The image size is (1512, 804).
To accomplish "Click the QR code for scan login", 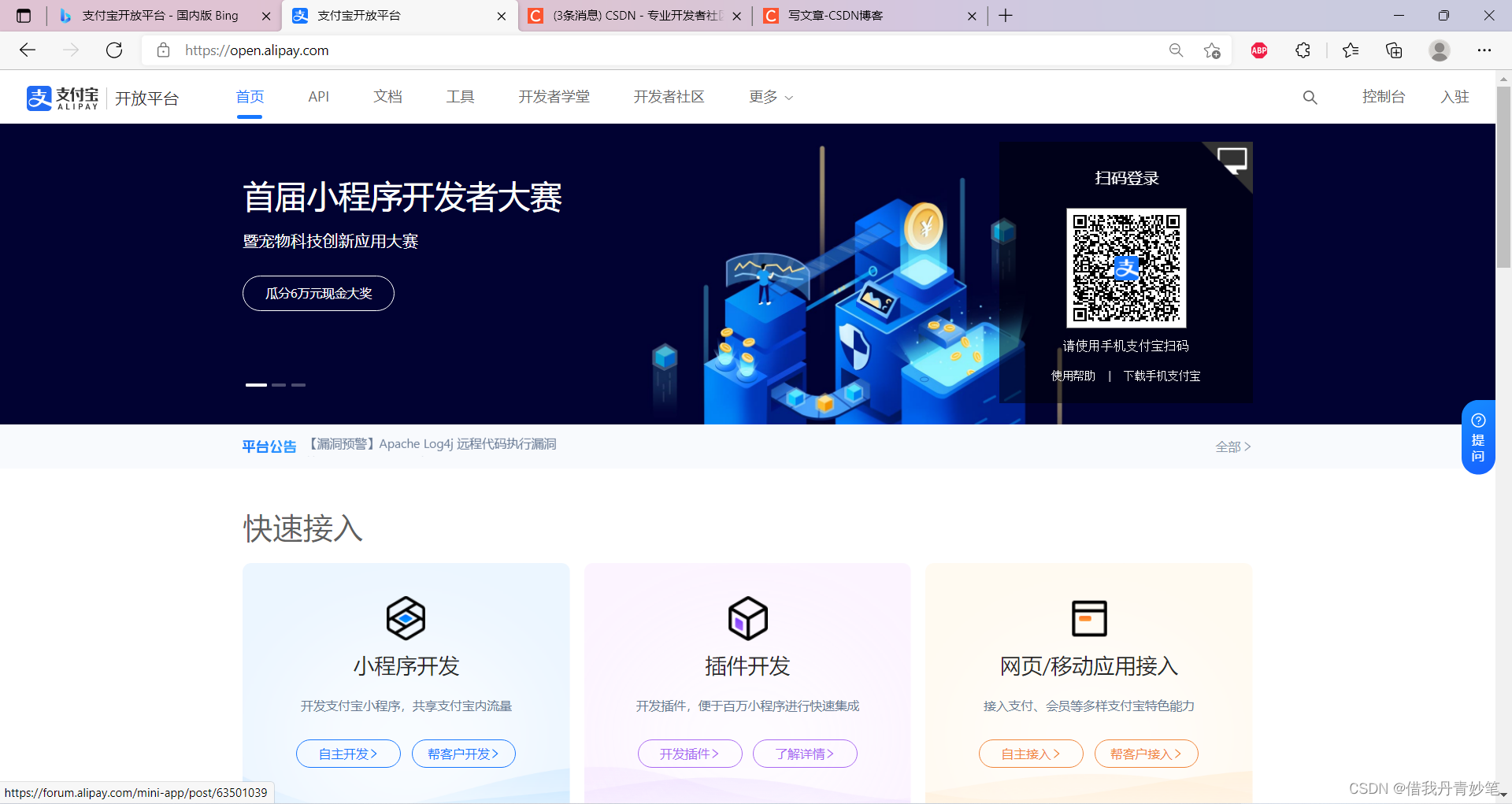I will (1126, 268).
